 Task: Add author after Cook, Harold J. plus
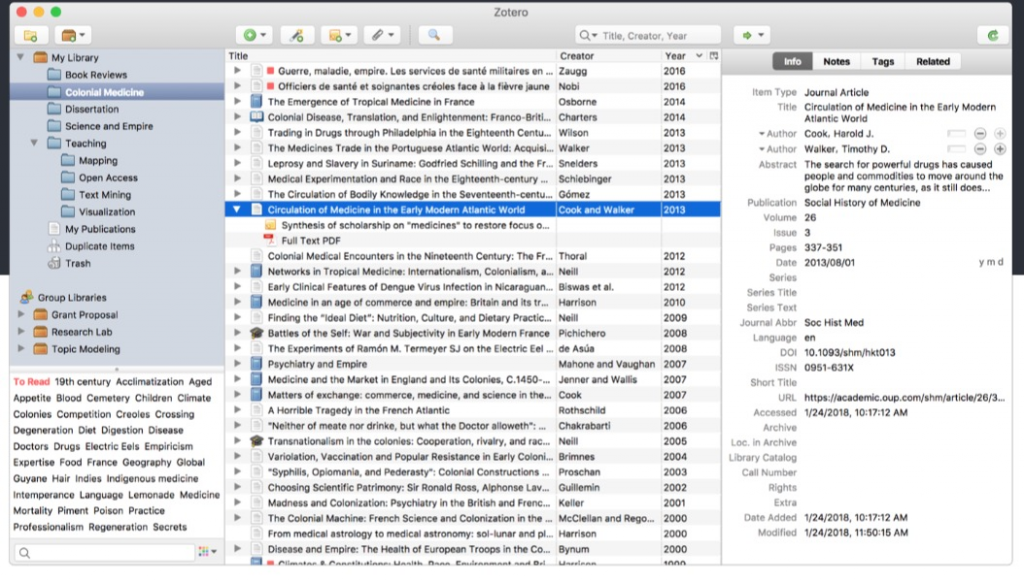click(999, 134)
